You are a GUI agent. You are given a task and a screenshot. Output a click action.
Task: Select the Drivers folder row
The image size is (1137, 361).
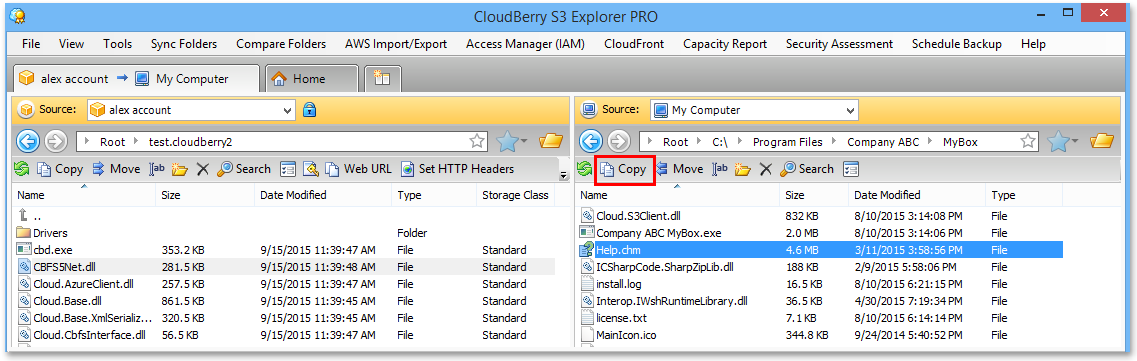pyautogui.click(x=284, y=233)
